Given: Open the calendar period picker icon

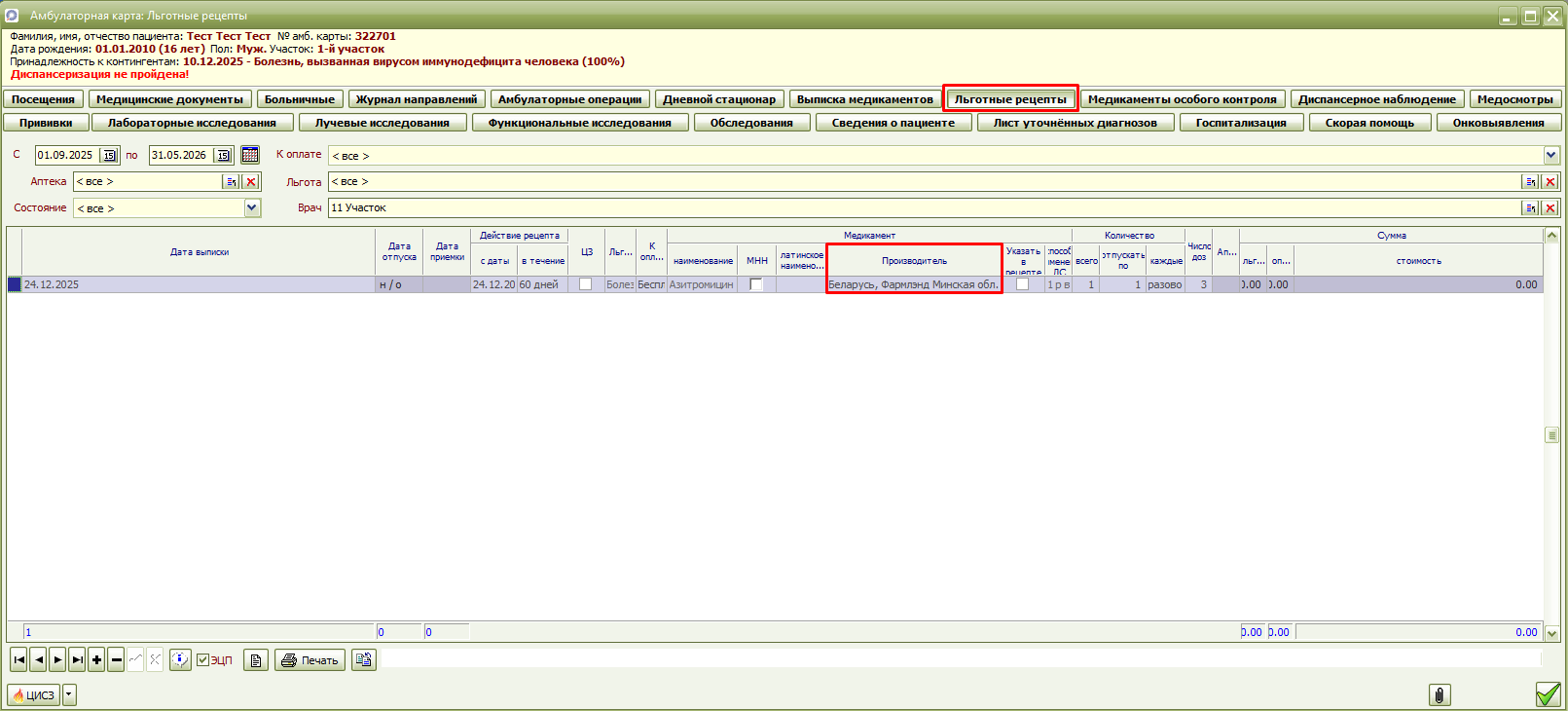Looking at the screenshot, I should point(250,155).
